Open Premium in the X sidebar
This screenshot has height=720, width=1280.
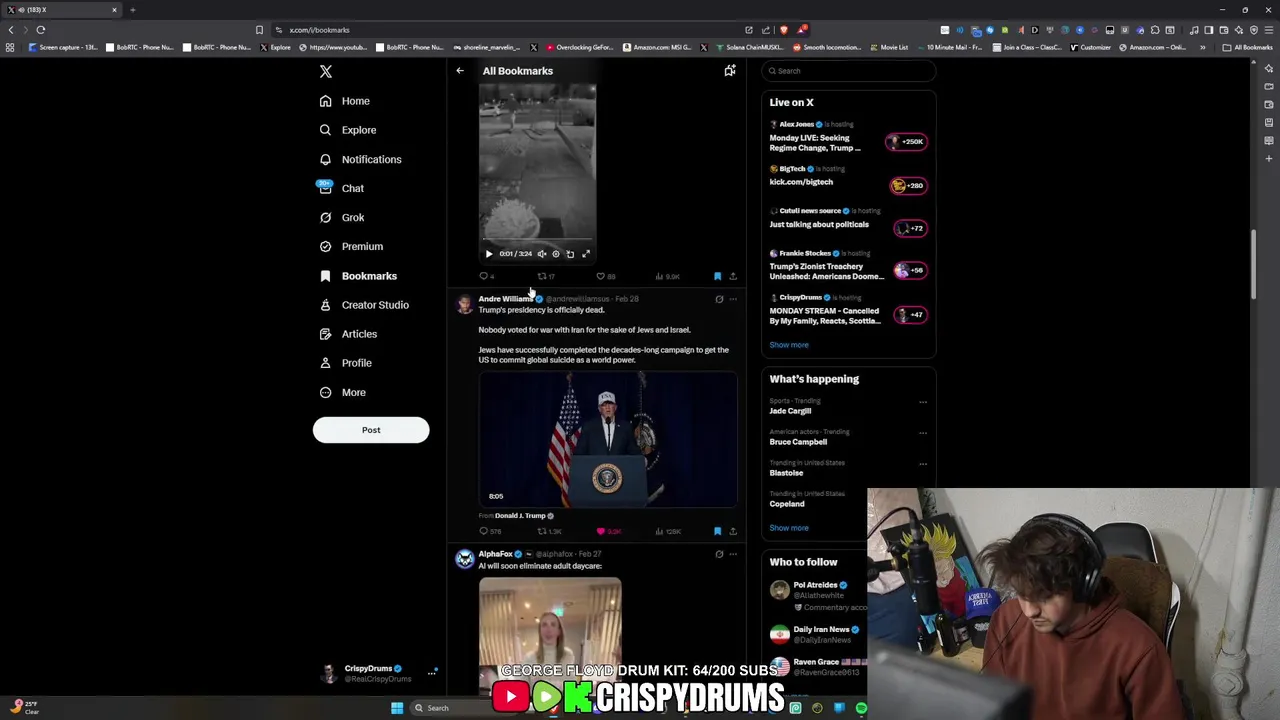coord(350,246)
